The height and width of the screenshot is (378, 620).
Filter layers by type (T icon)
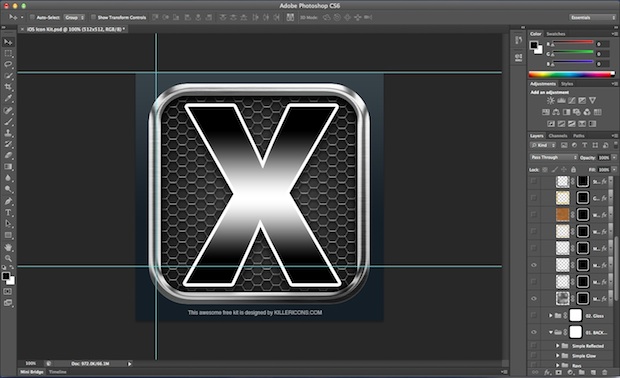[585, 146]
